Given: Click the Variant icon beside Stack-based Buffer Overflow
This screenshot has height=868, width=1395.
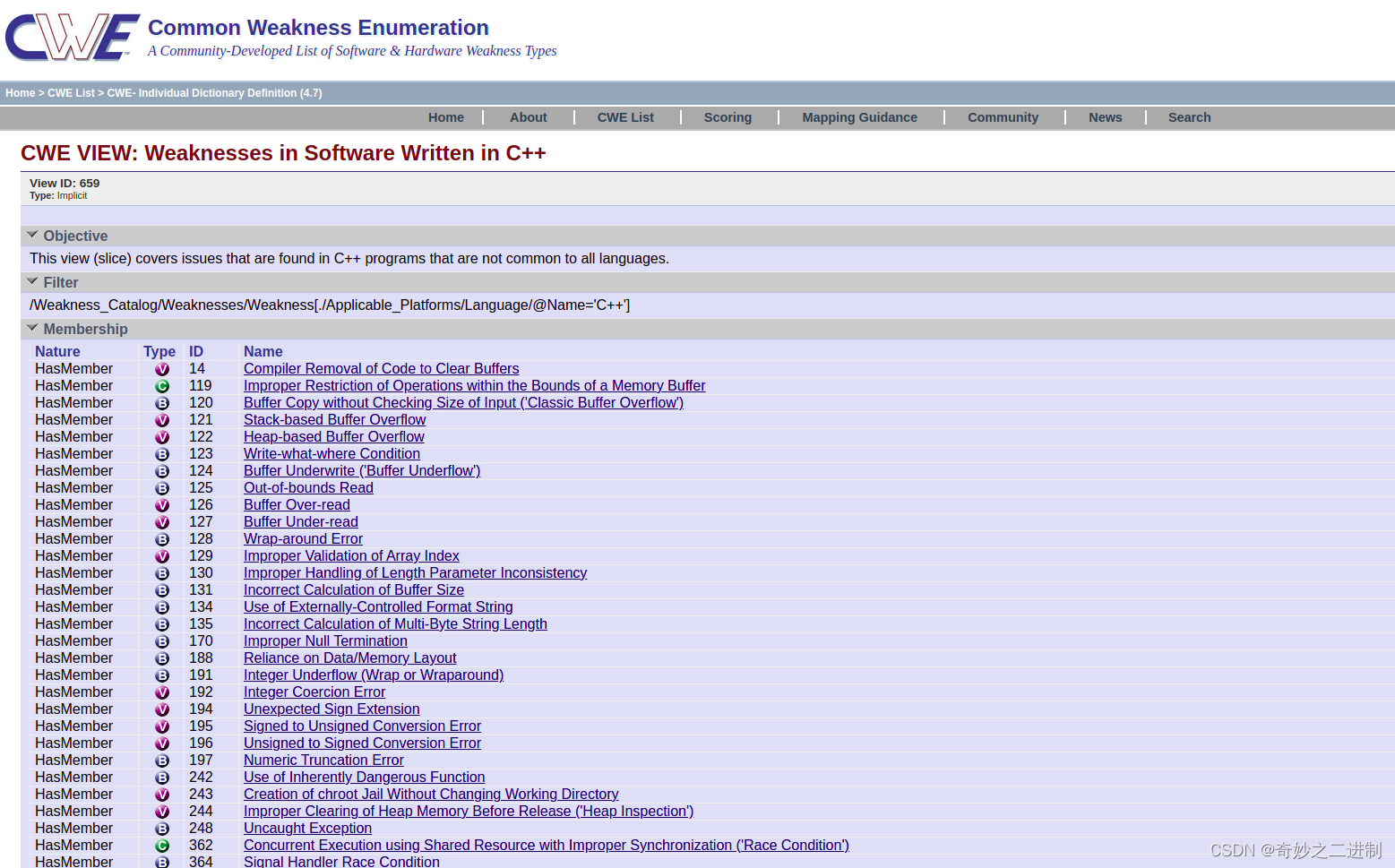Looking at the screenshot, I should pos(162,420).
